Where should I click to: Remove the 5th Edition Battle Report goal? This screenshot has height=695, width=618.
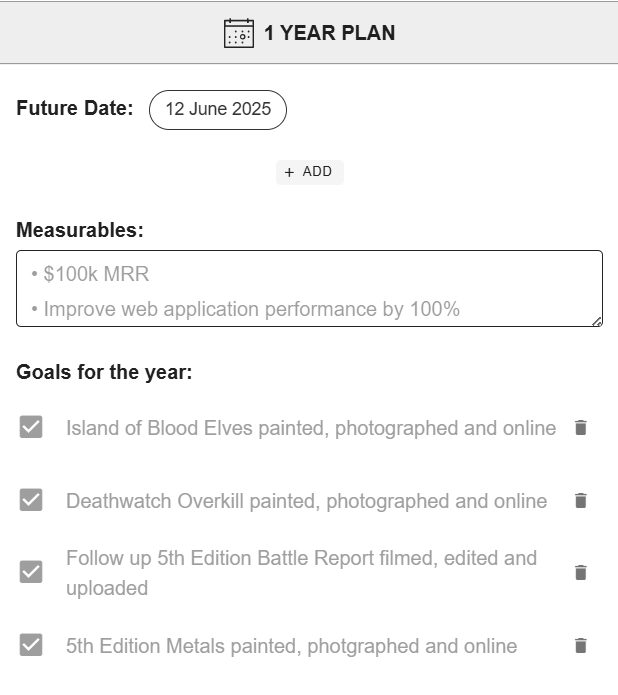click(x=581, y=573)
